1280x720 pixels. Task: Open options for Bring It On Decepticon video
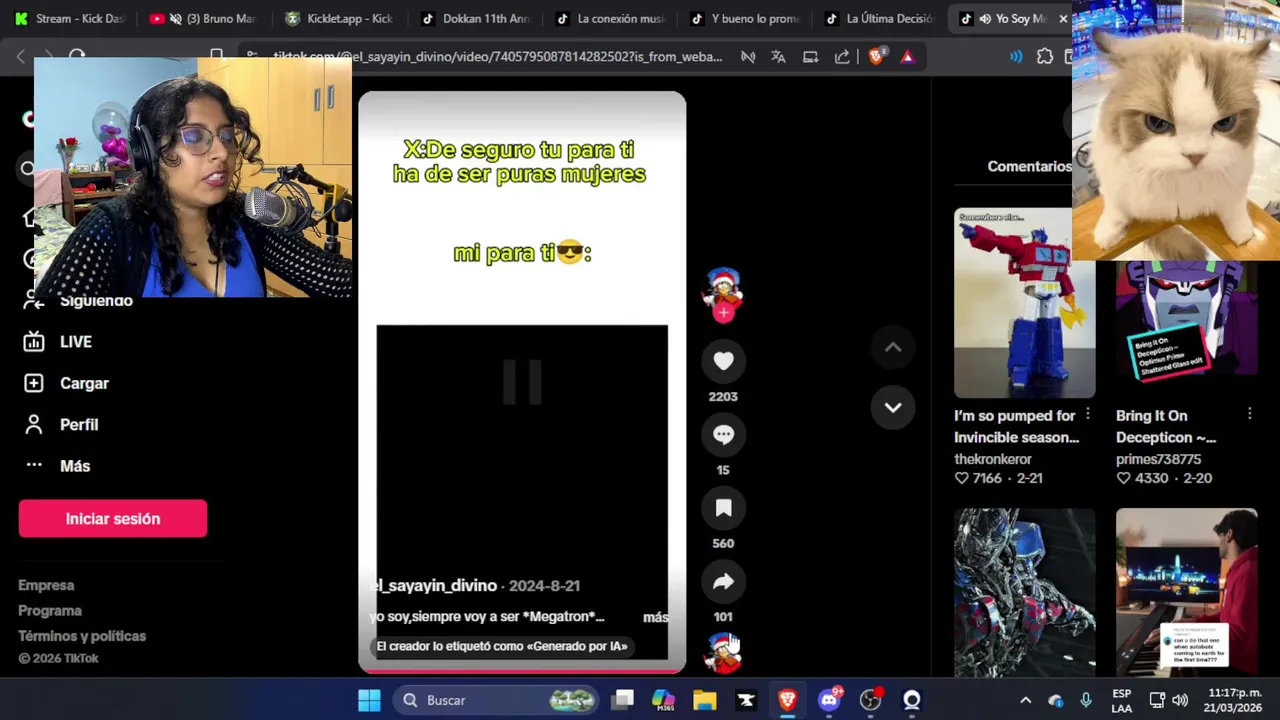pyautogui.click(x=1250, y=414)
